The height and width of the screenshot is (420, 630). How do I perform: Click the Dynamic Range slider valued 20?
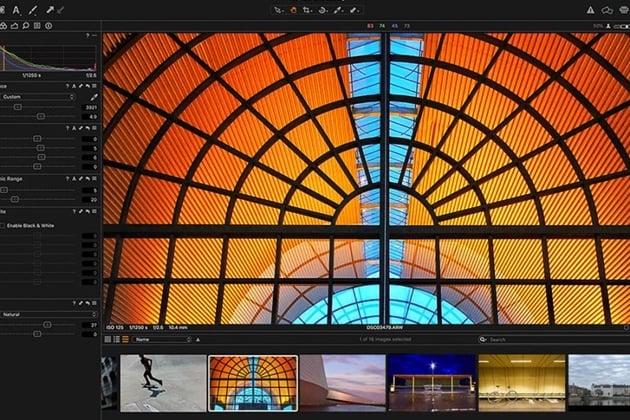pos(14,199)
